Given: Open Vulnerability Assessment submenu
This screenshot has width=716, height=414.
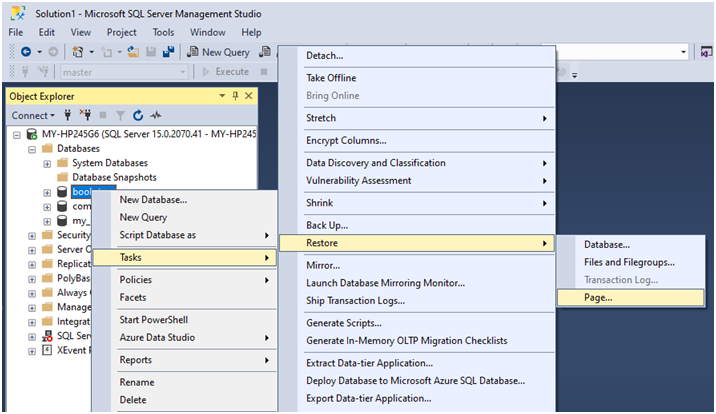Looking at the screenshot, I should [x=417, y=181].
